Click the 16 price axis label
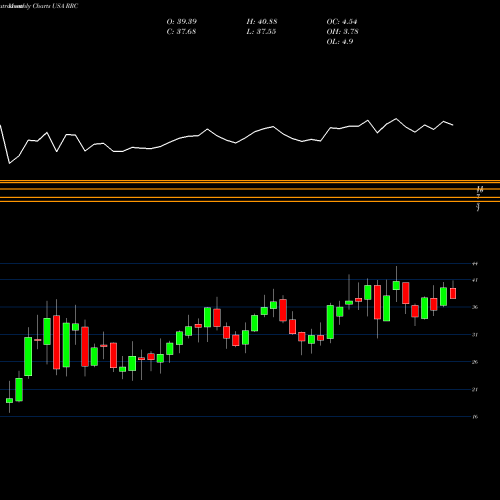This screenshot has width=500, height=500. tap(475, 417)
